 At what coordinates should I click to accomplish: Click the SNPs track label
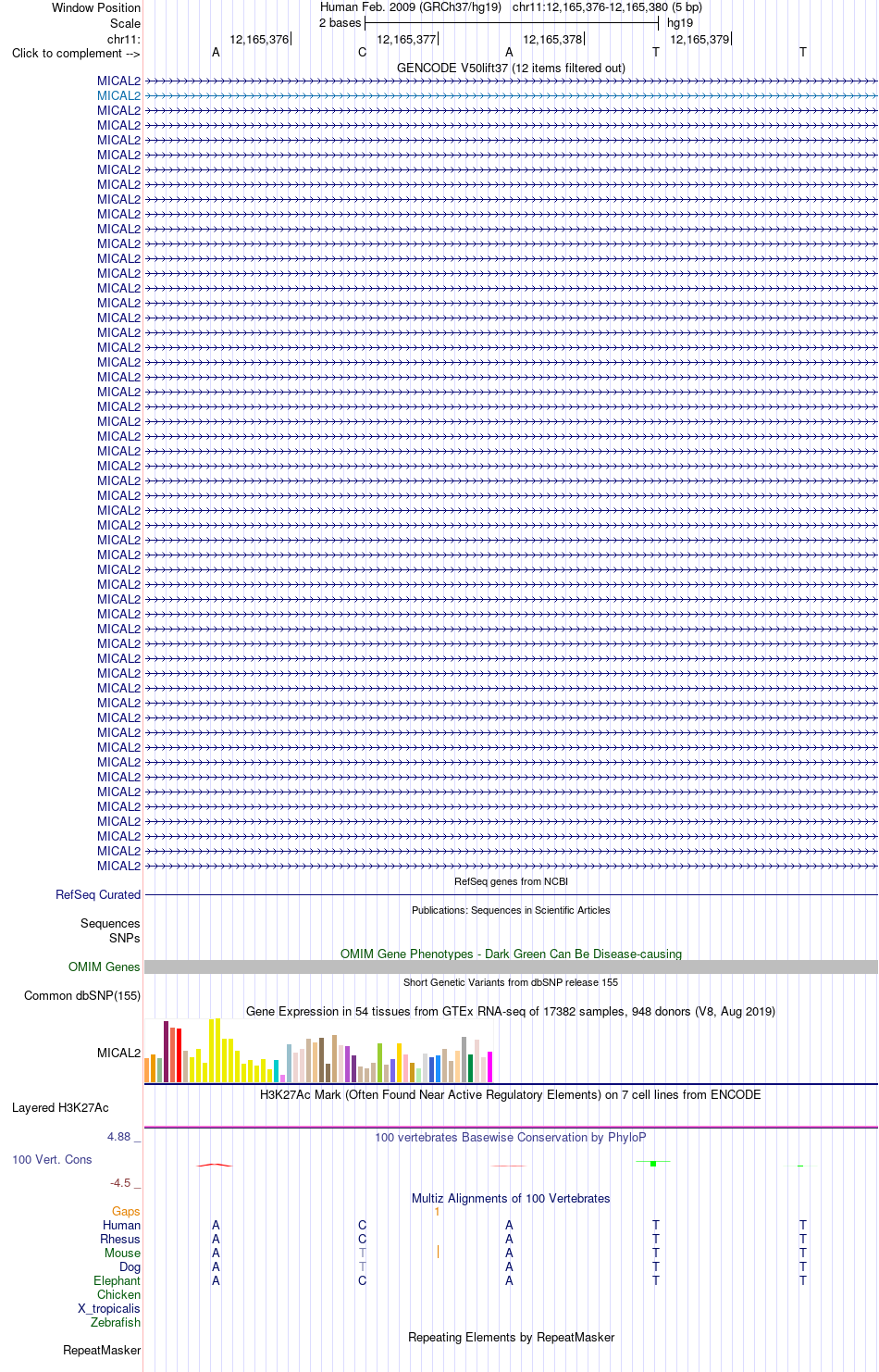click(124, 938)
